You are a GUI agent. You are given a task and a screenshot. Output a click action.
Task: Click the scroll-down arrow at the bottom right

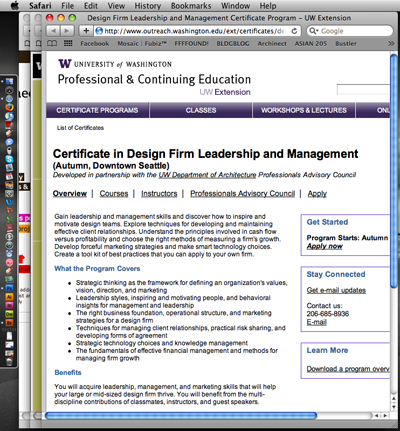pyautogui.click(x=394, y=407)
